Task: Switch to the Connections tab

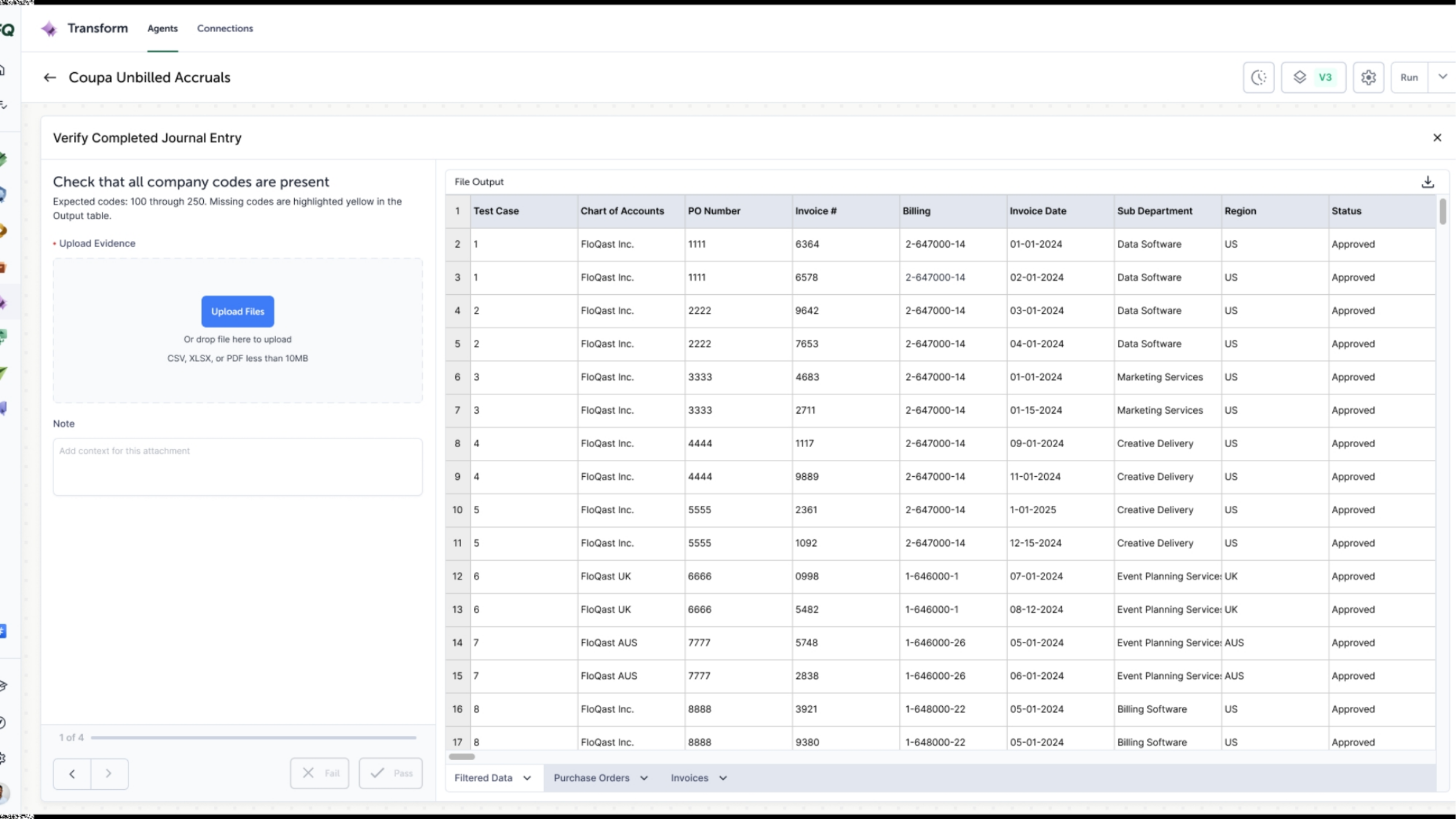Action: (225, 29)
